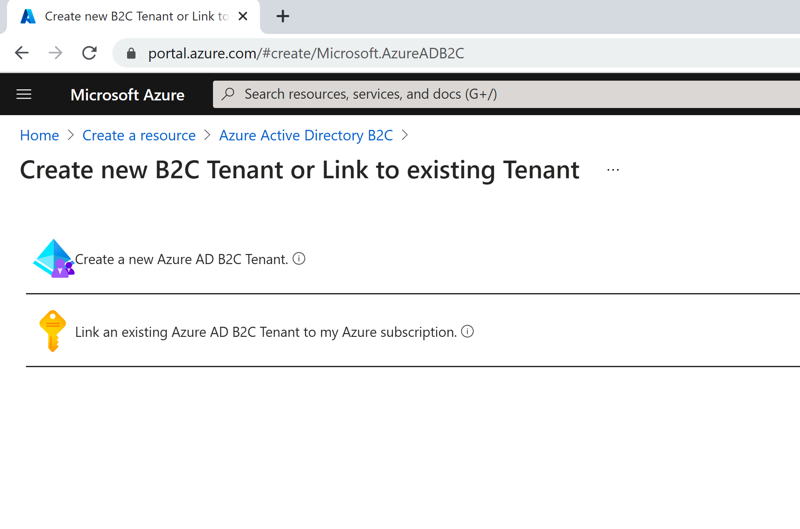Open the ellipsis menu next to the page title
800x529 pixels.
tap(613, 170)
